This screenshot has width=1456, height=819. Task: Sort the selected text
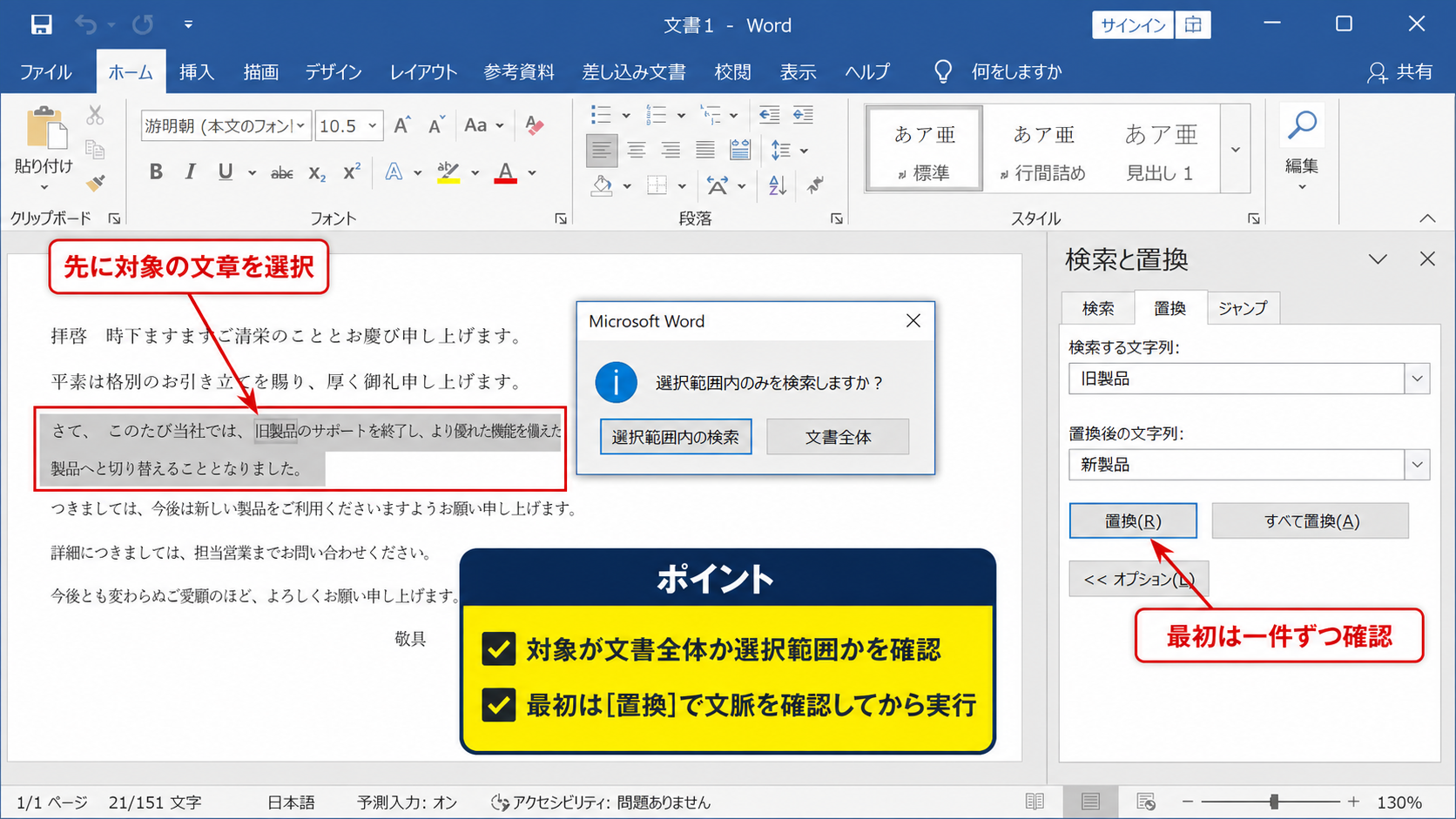coord(778,185)
